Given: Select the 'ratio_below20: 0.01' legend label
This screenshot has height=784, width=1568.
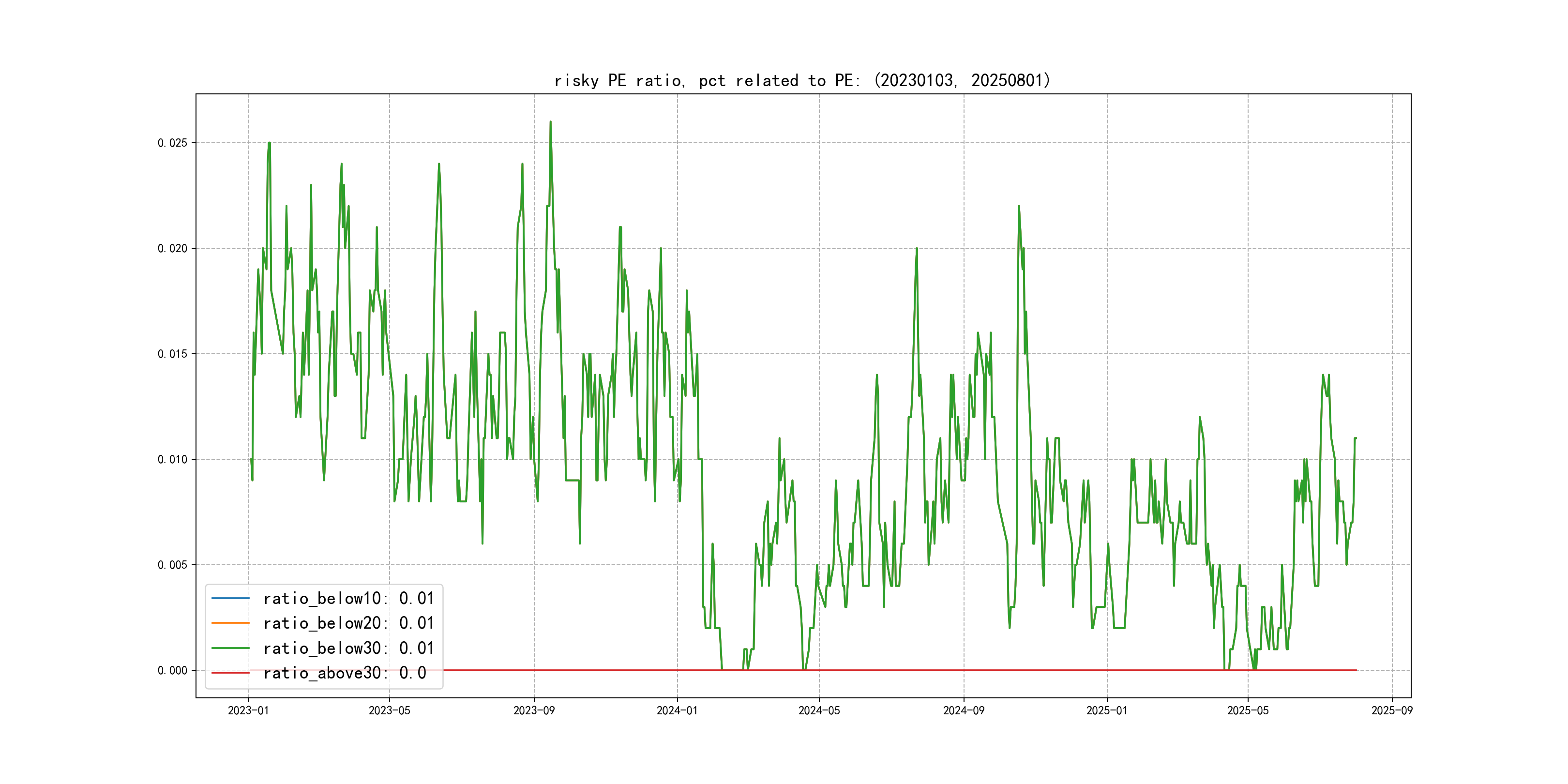Looking at the screenshot, I should [x=348, y=623].
